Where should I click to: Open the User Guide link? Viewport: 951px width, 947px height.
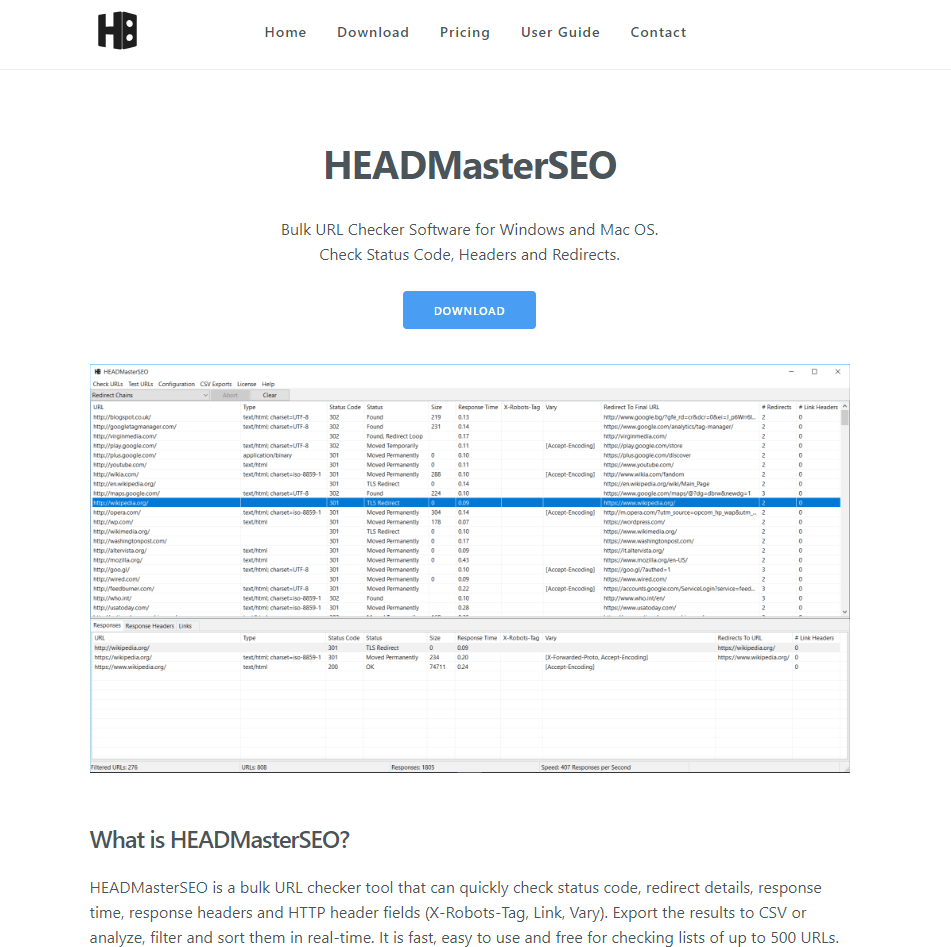560,32
